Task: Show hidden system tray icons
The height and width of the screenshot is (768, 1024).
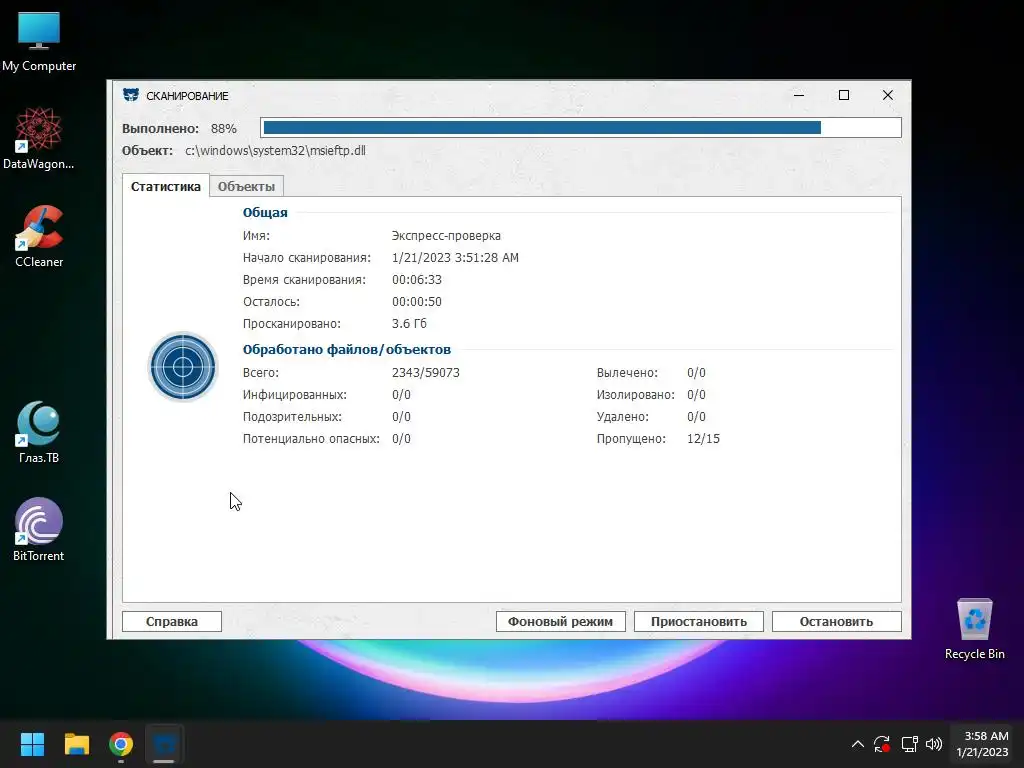Action: [x=857, y=744]
